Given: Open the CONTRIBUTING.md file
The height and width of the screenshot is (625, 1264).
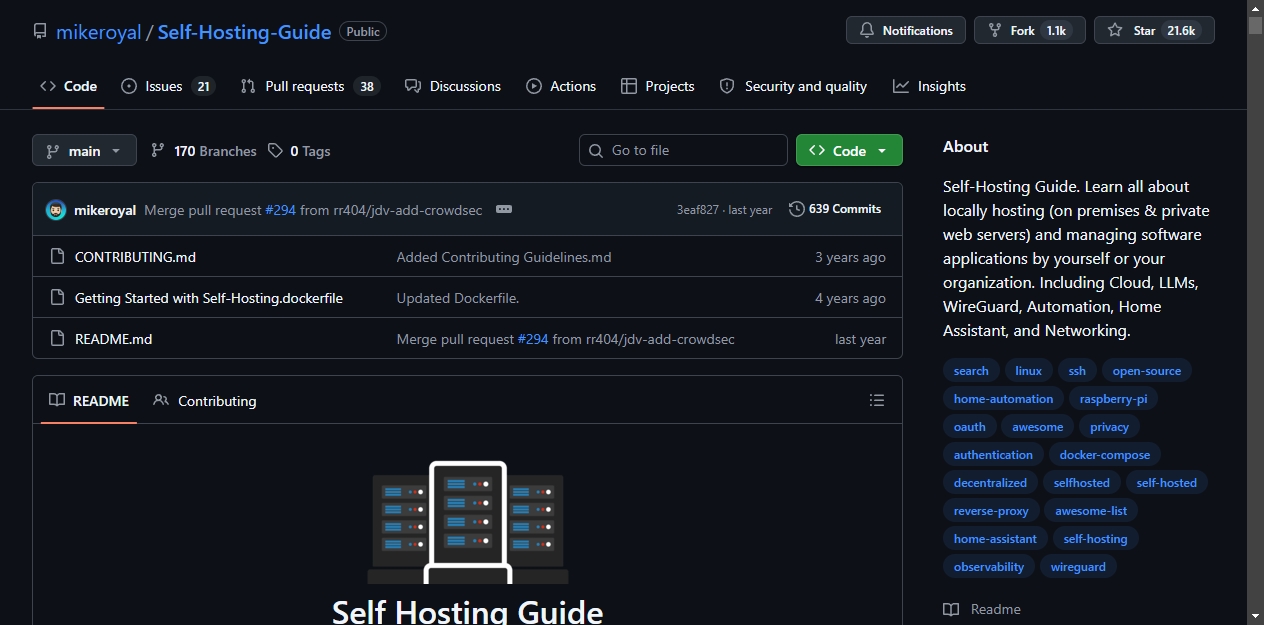Looking at the screenshot, I should (135, 257).
